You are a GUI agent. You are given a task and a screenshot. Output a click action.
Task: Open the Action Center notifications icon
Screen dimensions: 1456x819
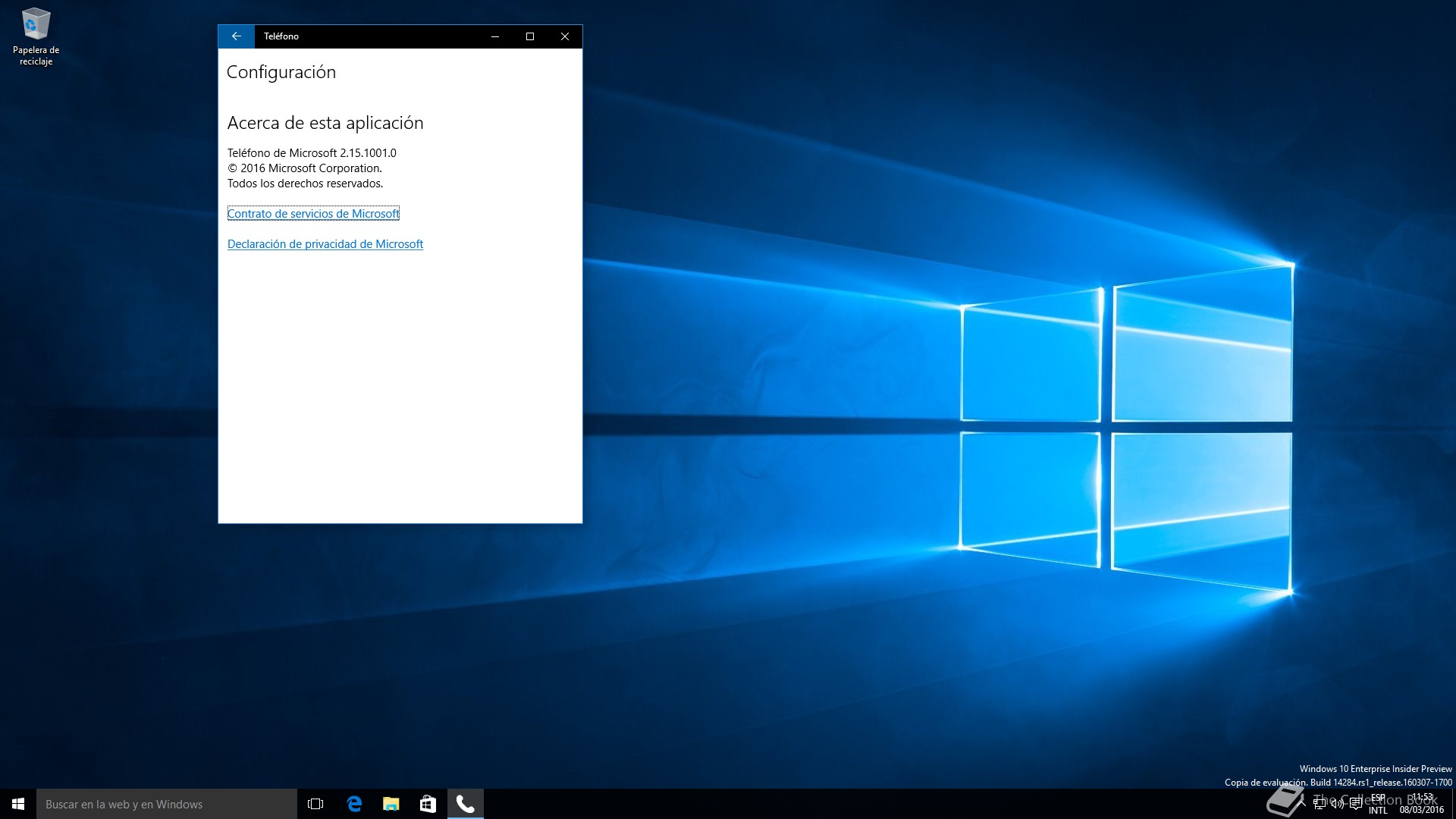coord(1356,804)
